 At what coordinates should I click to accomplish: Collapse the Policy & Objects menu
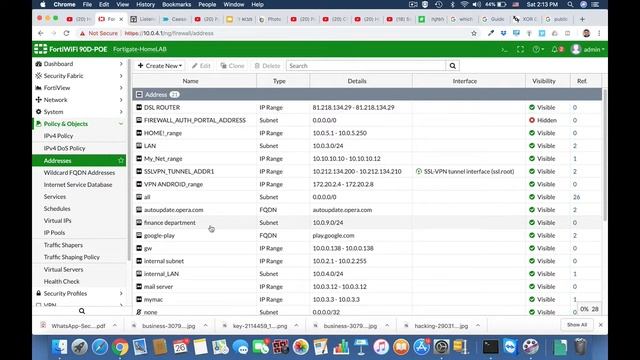pyautogui.click(x=79, y=124)
